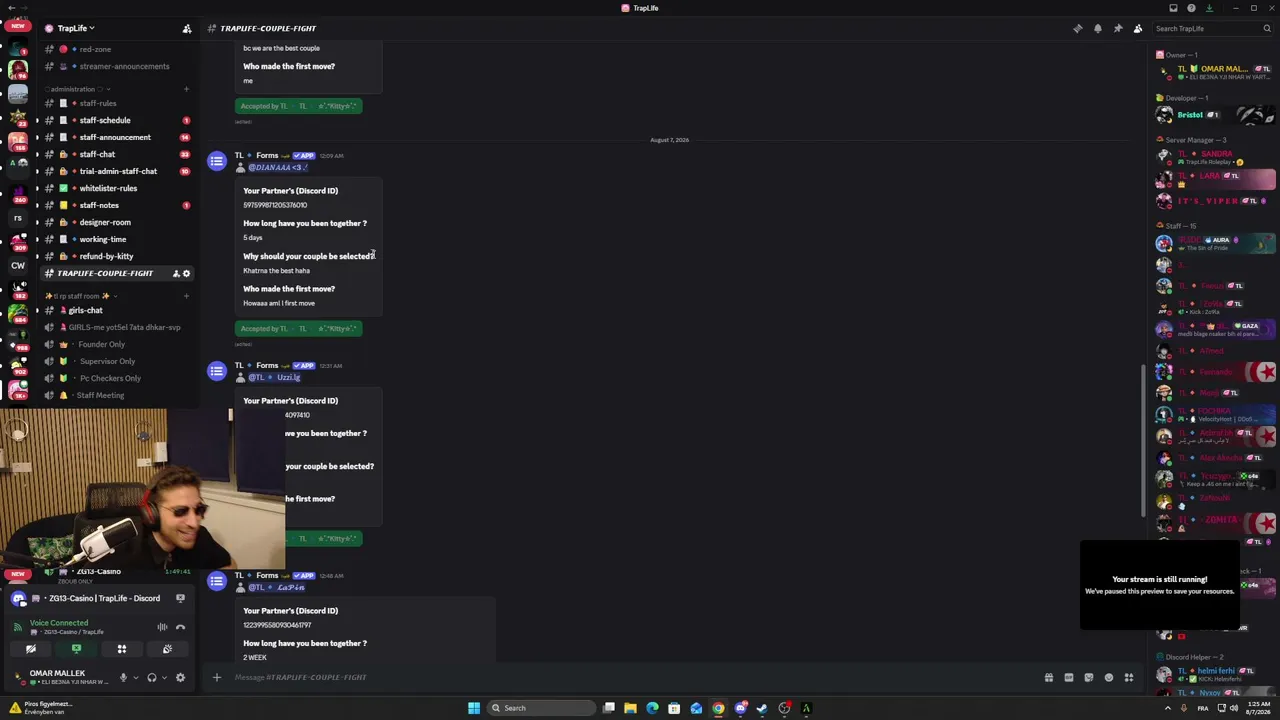Open the trial-admin-staff-chat channel

[118, 171]
